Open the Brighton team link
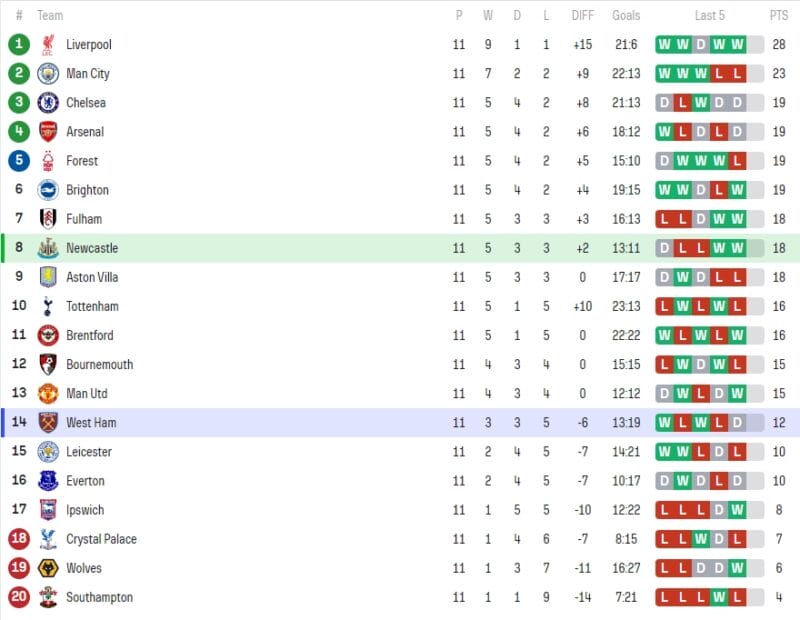 87,190
